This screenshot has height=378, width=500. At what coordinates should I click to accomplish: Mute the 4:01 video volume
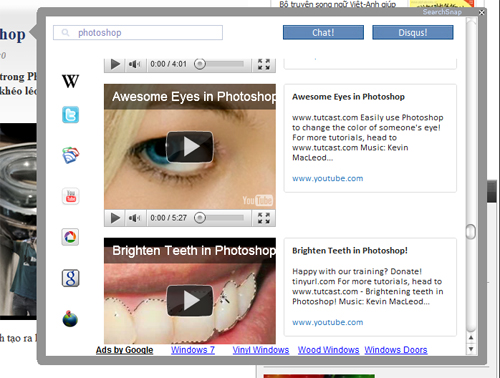pyautogui.click(x=135, y=64)
